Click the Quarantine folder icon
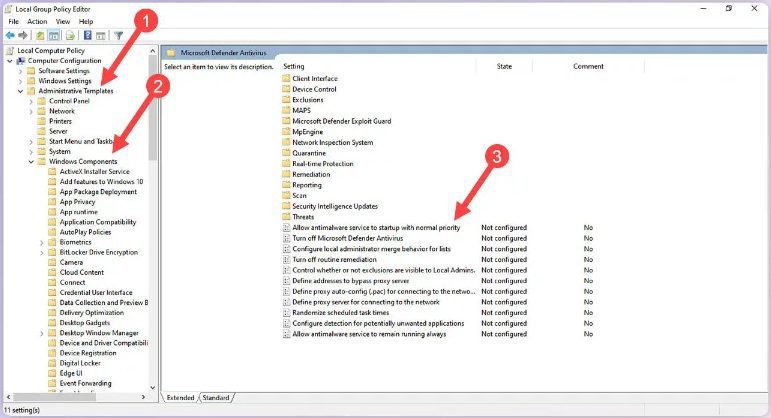Image resolution: width=771 pixels, height=418 pixels. (x=287, y=153)
